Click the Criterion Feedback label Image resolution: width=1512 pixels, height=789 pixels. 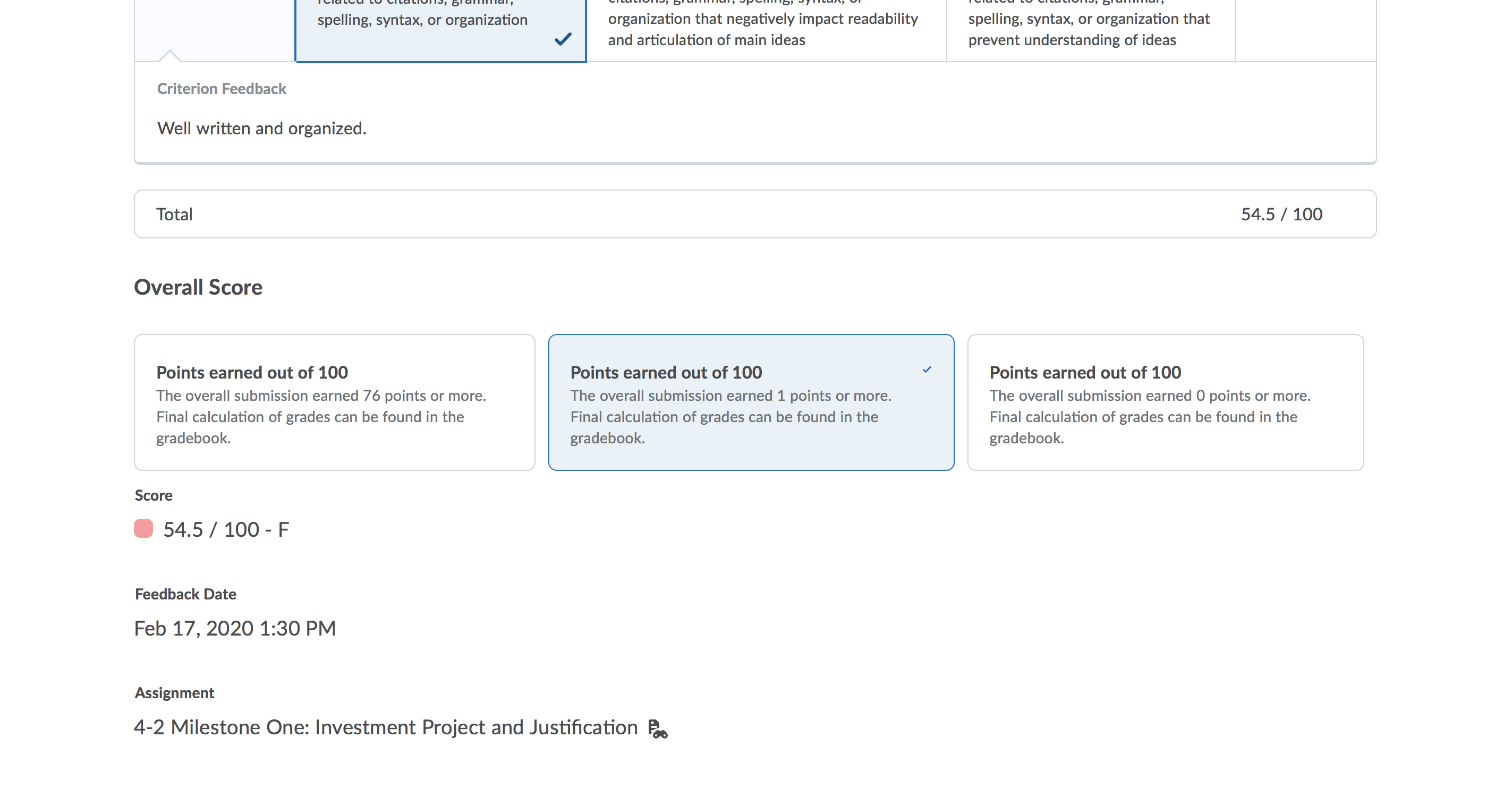[222, 89]
